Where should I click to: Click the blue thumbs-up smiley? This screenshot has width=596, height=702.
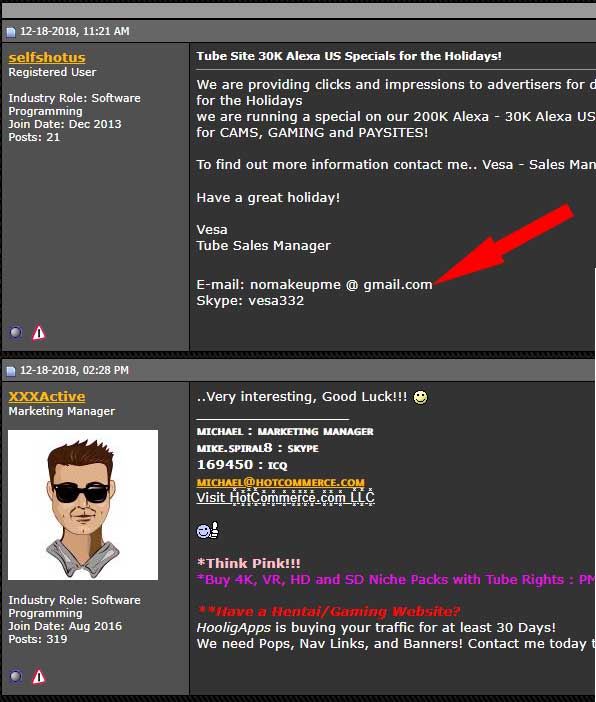click(x=208, y=531)
